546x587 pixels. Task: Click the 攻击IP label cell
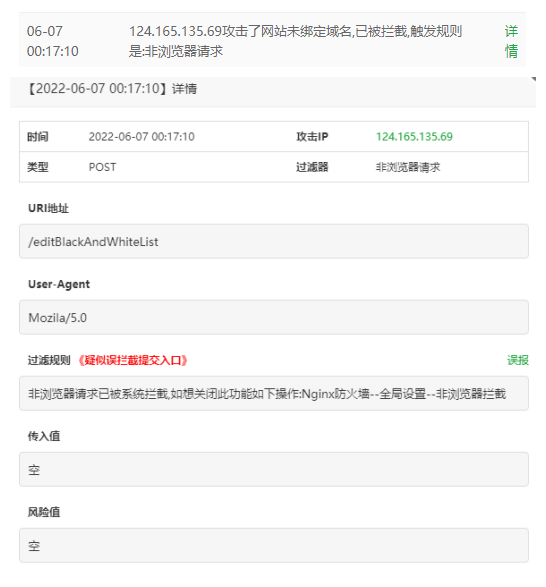(x=312, y=137)
